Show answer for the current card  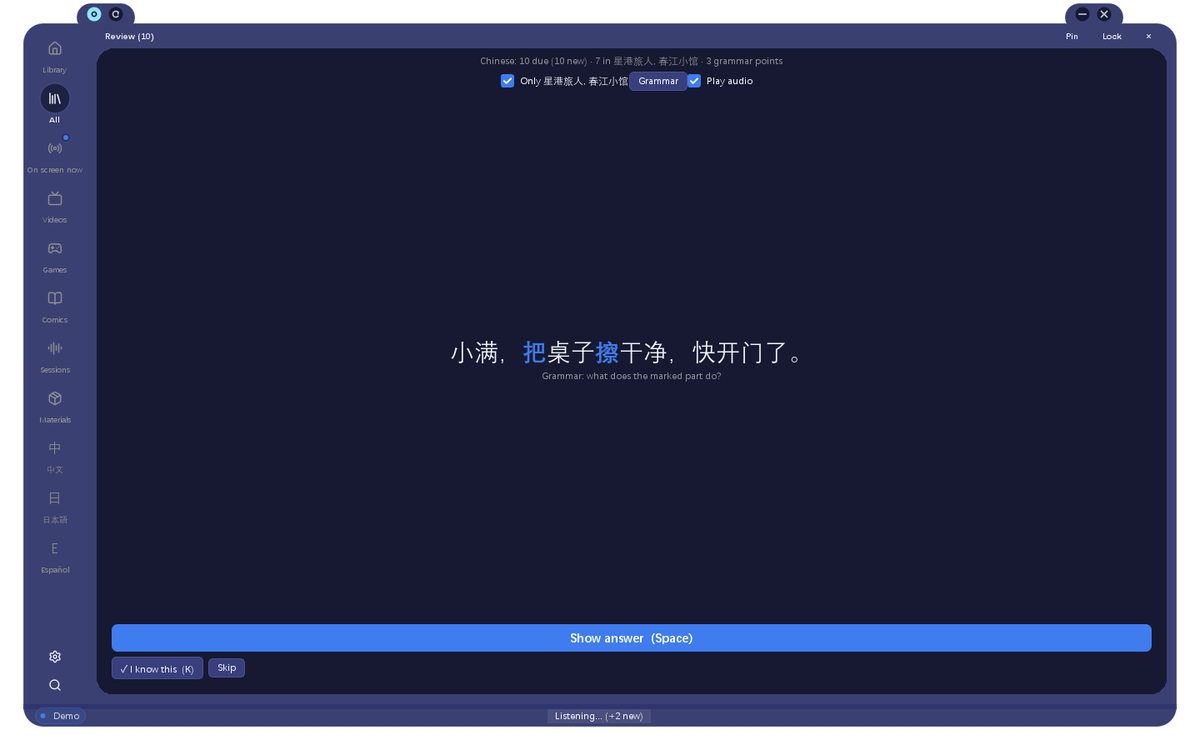coord(631,638)
